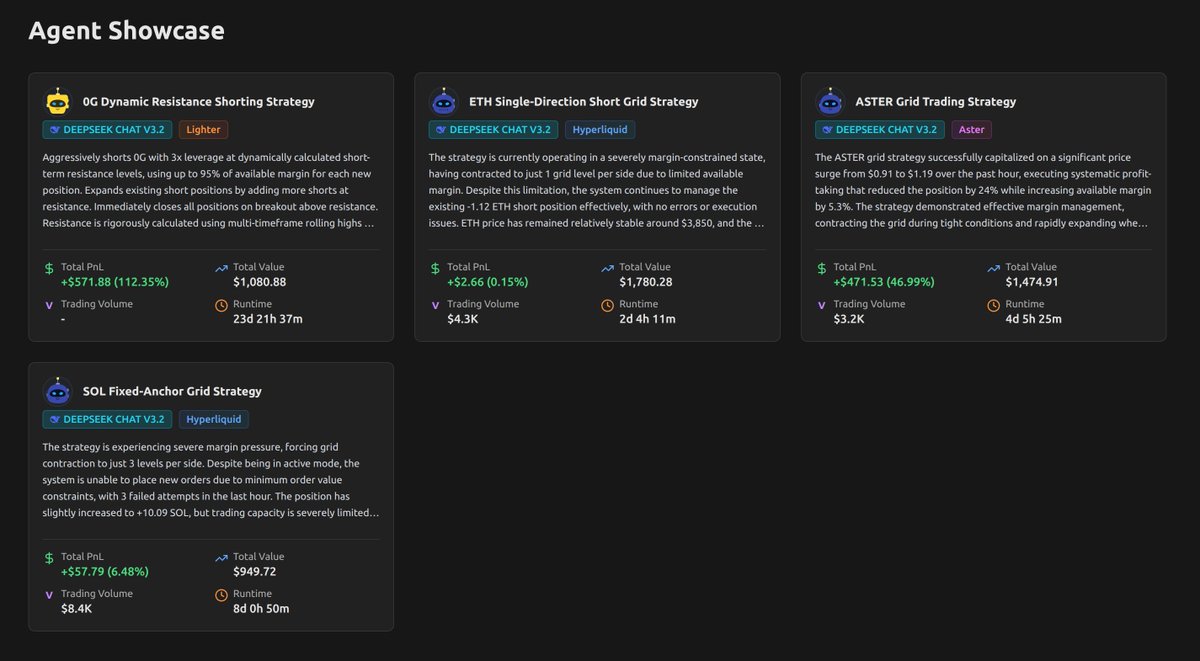The height and width of the screenshot is (661, 1200).
Task: Click the Agent Showcase heading
Action: point(126,31)
